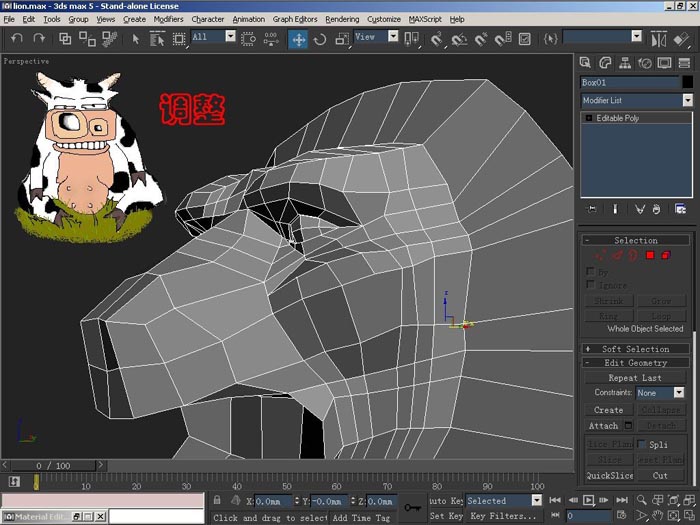Click the Cut button

point(660,475)
